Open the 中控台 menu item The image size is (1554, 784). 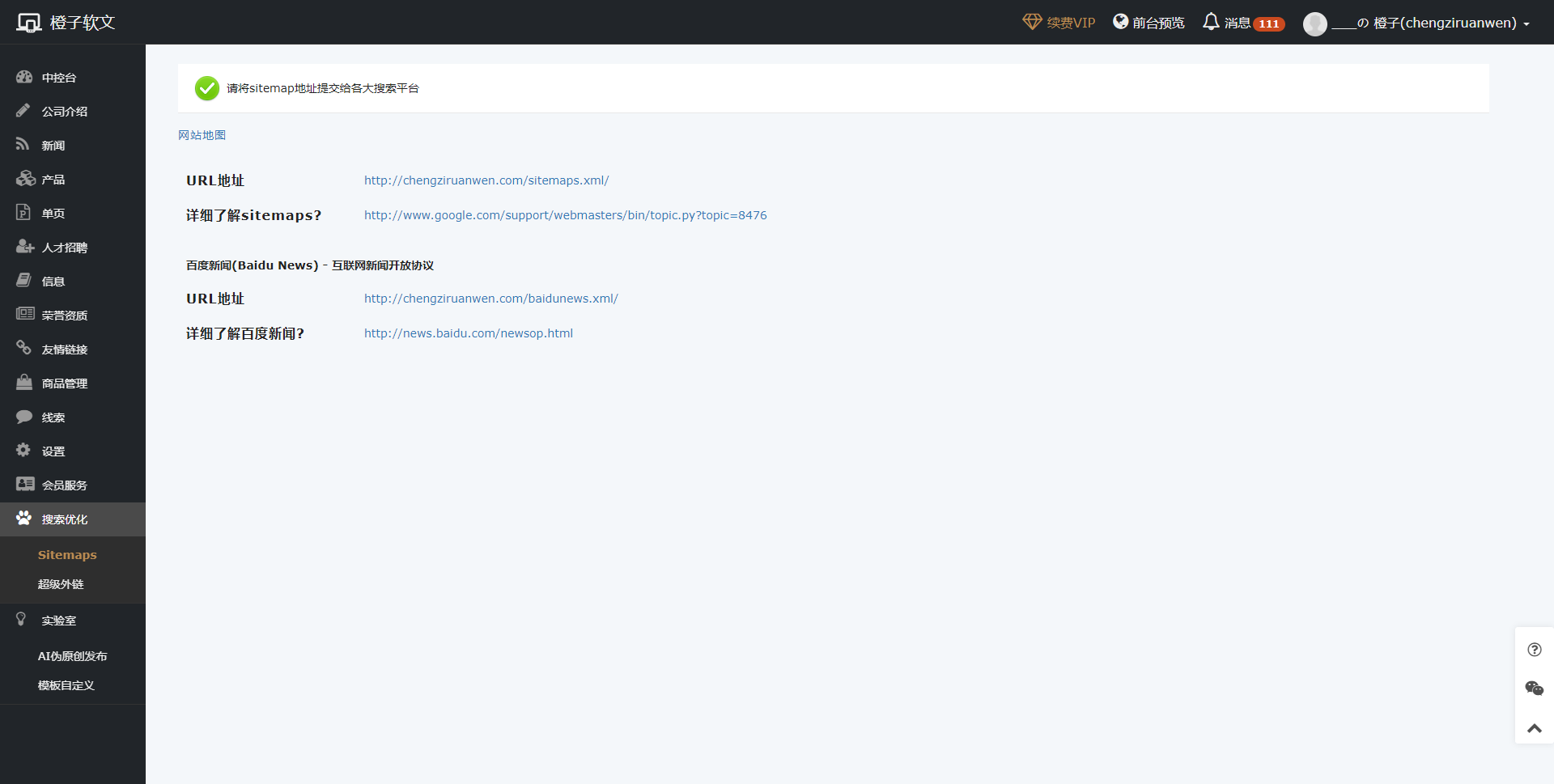[x=73, y=78]
